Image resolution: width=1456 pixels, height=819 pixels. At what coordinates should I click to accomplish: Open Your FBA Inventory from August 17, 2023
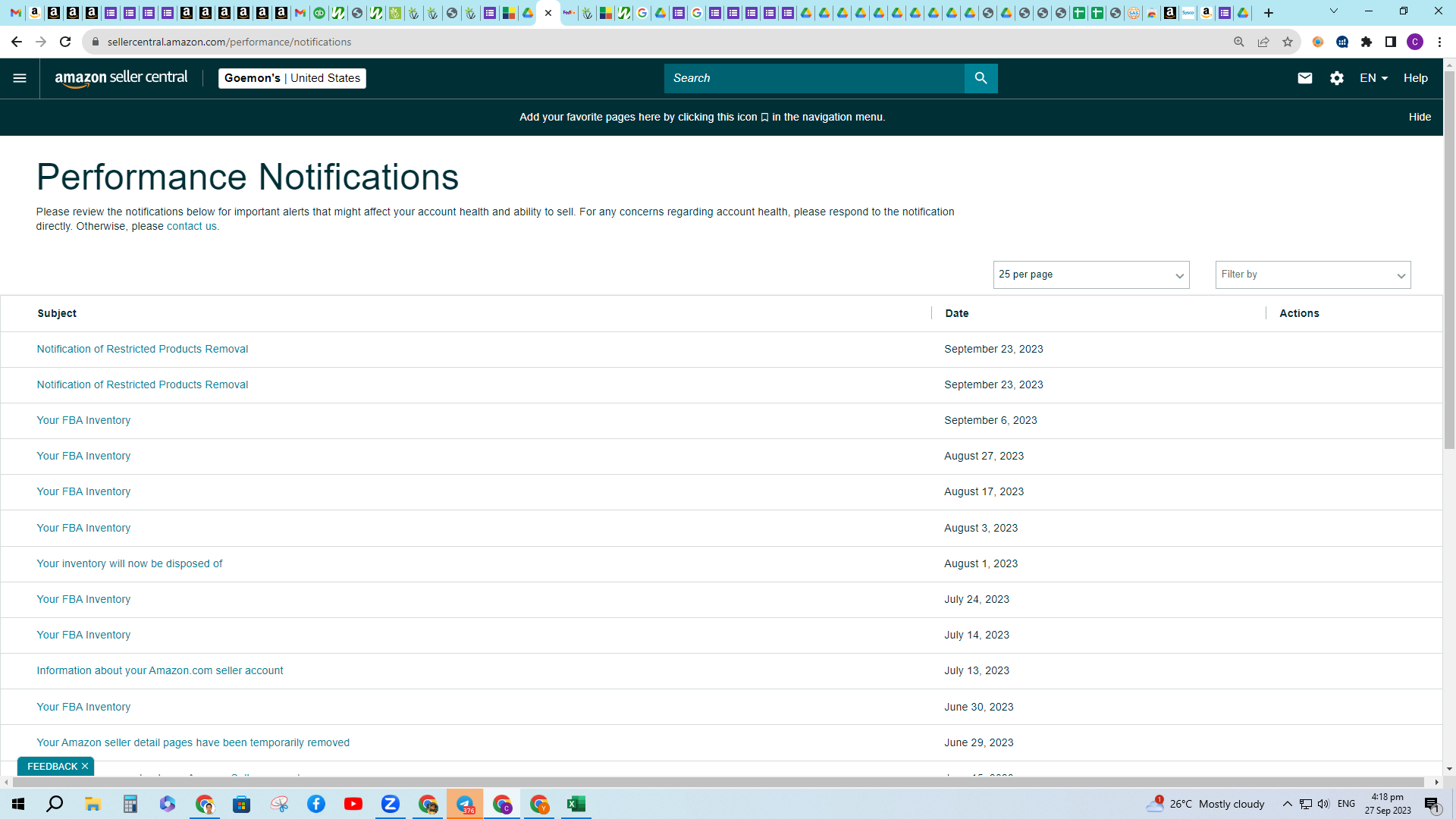(x=83, y=491)
